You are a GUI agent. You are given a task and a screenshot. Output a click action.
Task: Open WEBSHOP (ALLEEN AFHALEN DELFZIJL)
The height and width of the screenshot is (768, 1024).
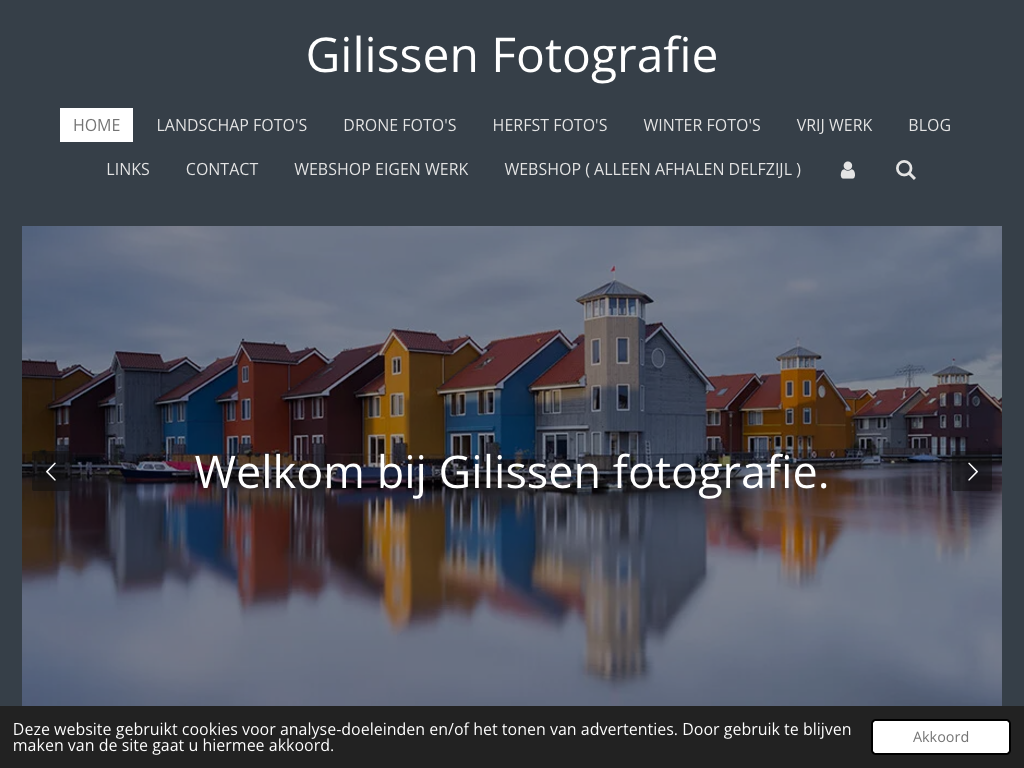coord(652,169)
